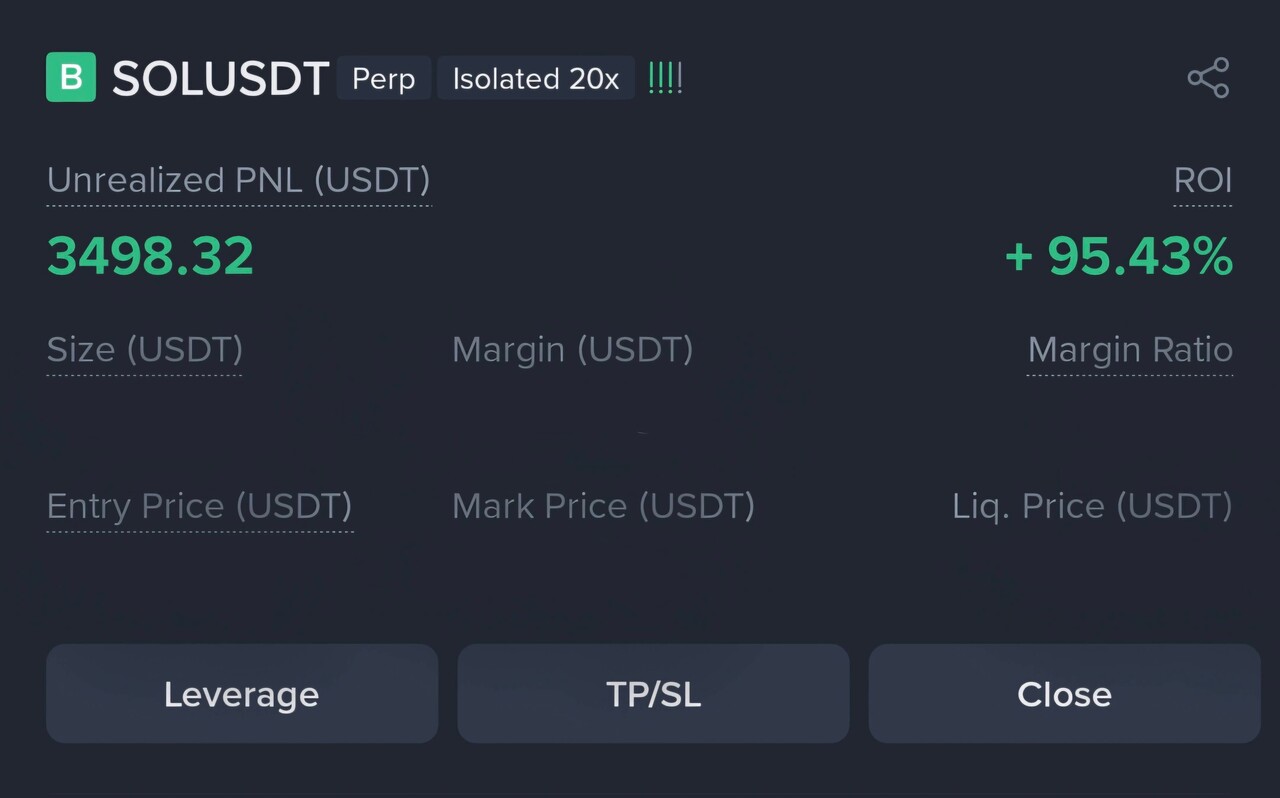1280x798 pixels.
Task: Tap the Size (USDT) label
Action: point(144,350)
